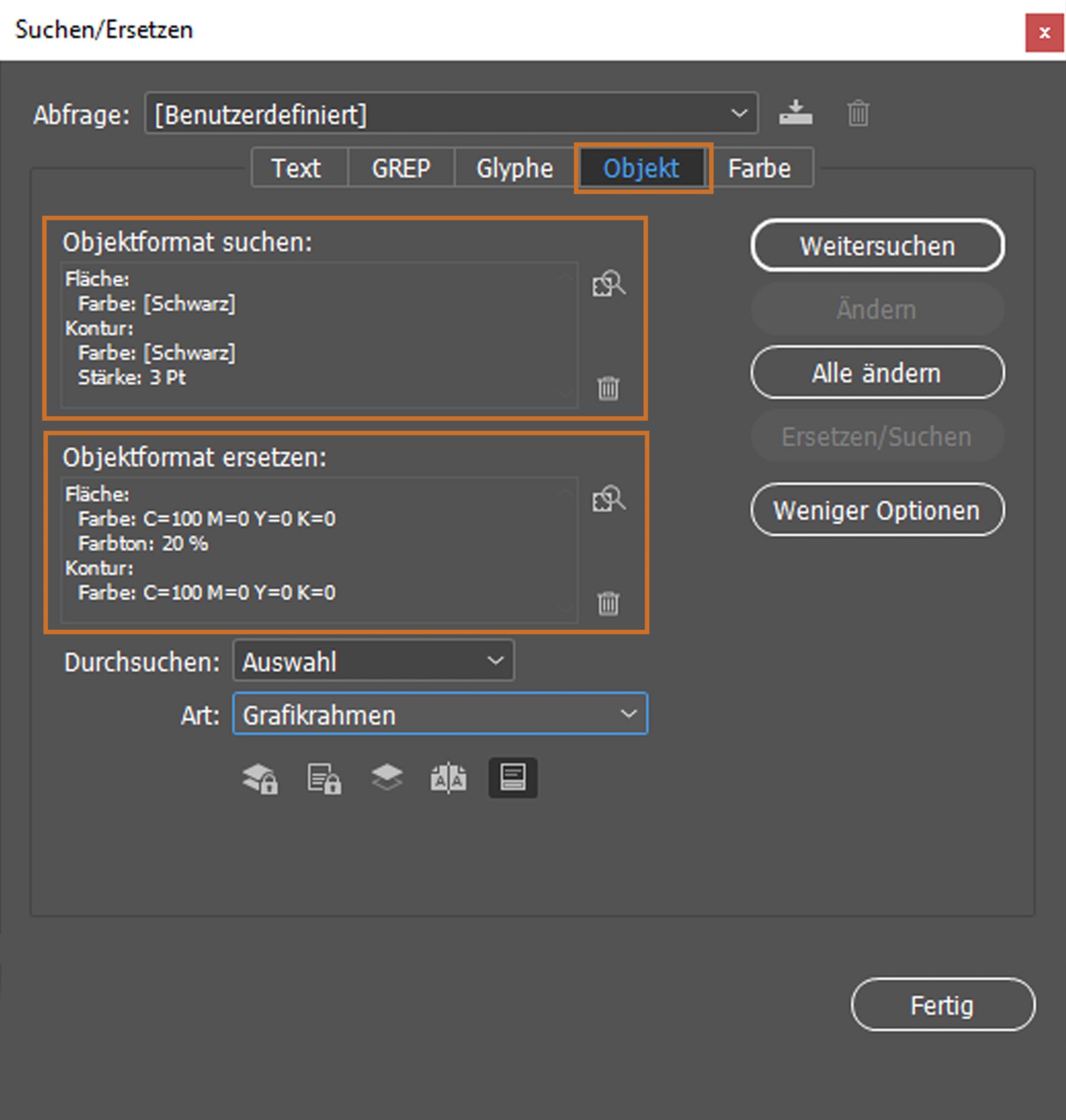Open change object format options icon
Viewport: 1066px width, 1120px height.
coord(608,498)
